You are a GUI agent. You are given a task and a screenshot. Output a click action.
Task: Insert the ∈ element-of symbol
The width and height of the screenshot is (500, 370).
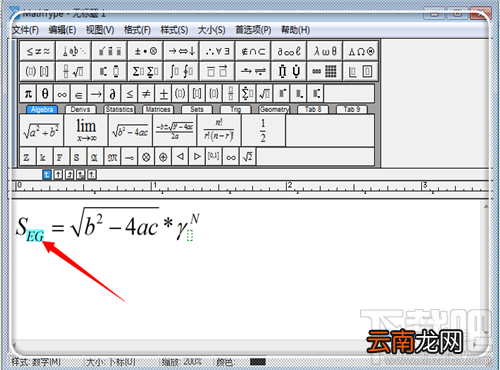click(79, 94)
